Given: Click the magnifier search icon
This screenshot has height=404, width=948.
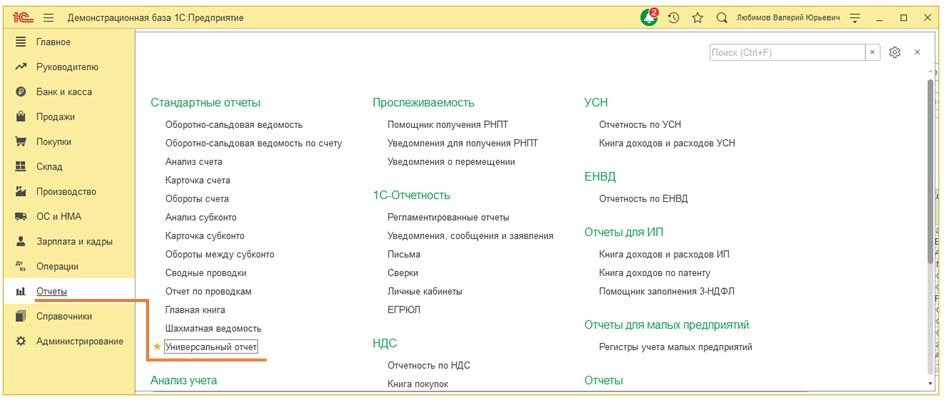Looking at the screenshot, I should pyautogui.click(x=721, y=18).
